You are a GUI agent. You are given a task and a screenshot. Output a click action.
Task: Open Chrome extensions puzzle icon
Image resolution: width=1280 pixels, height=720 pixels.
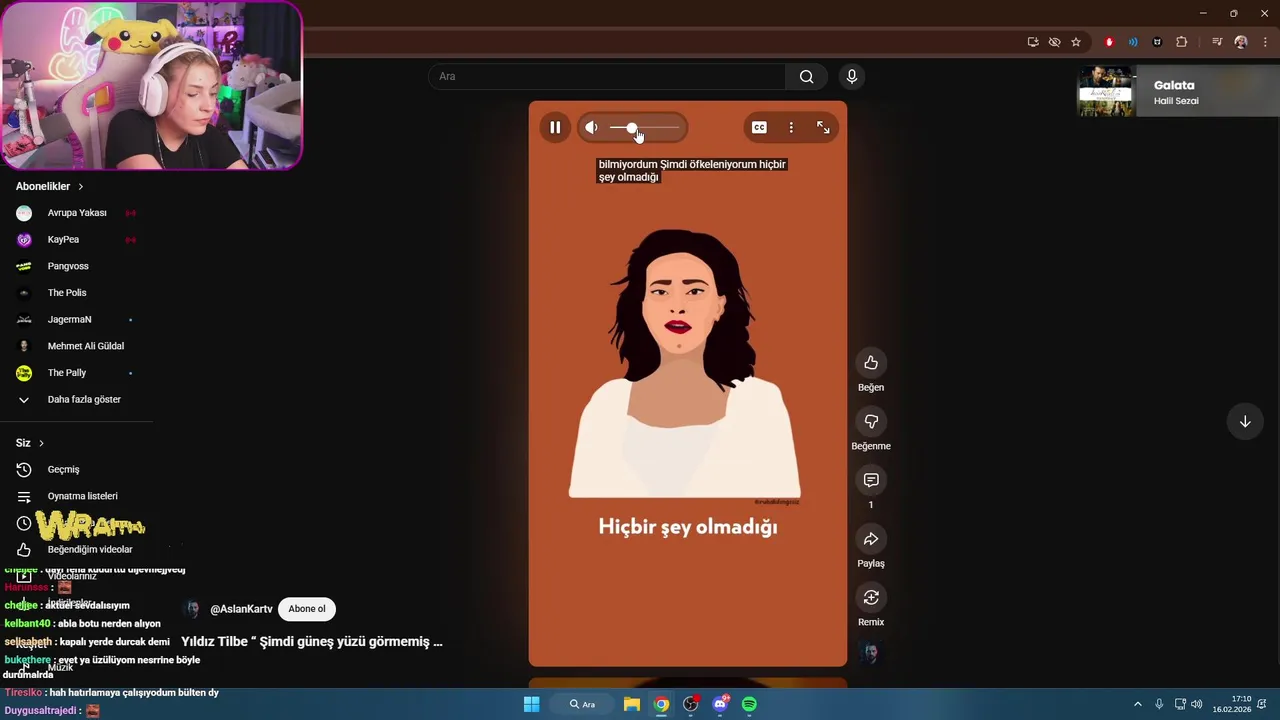(1181, 42)
